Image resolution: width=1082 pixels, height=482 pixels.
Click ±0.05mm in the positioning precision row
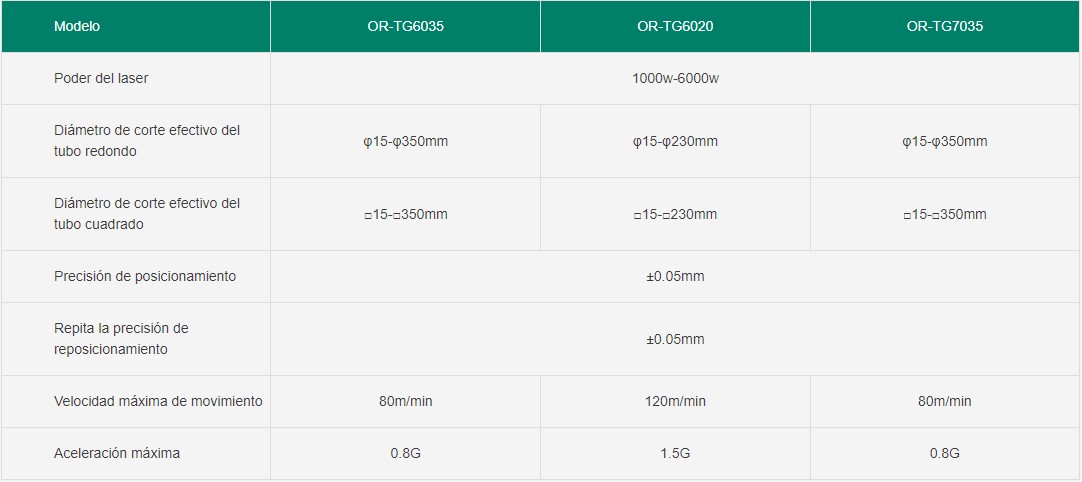(x=675, y=276)
